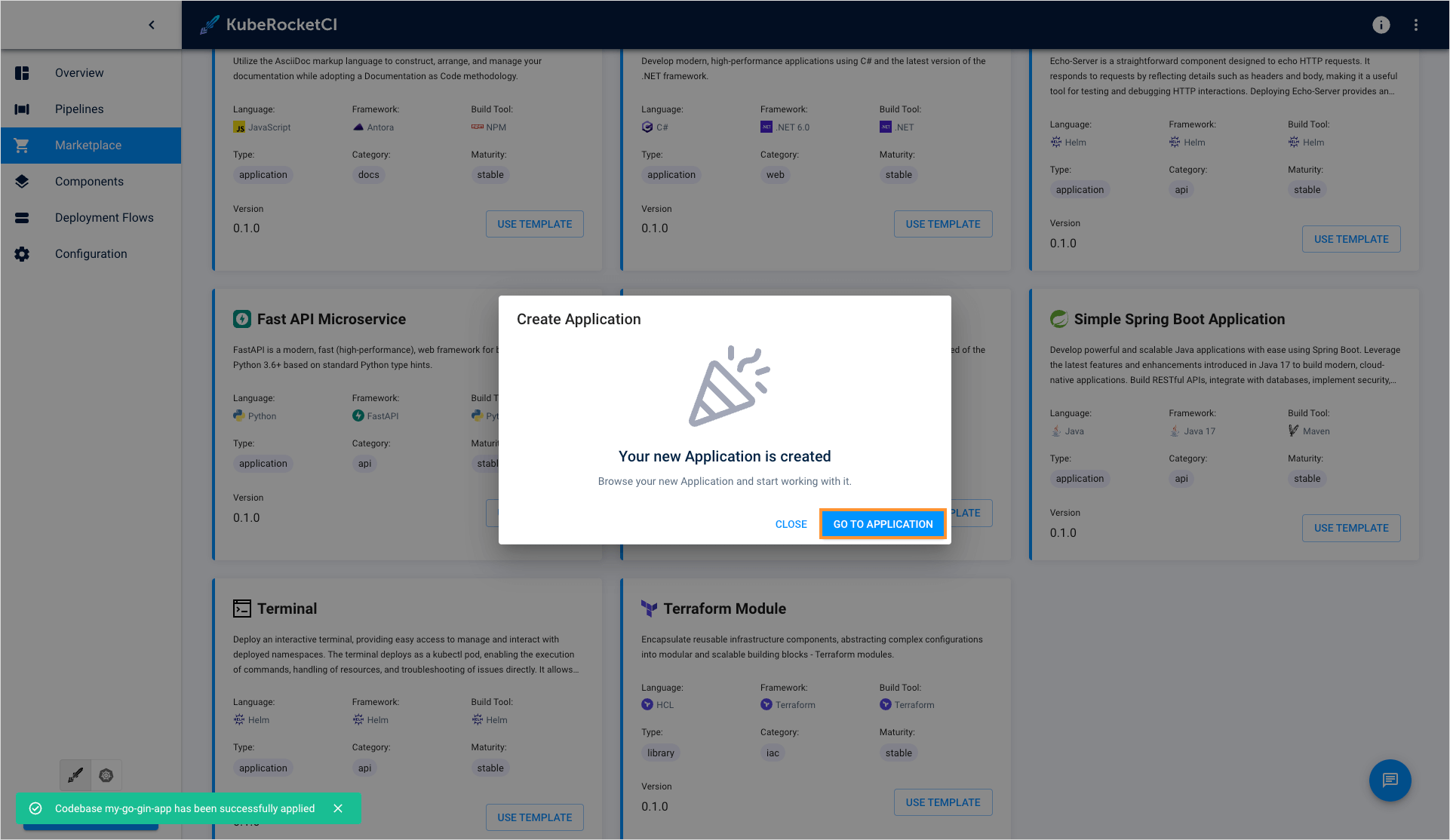1450x840 pixels.
Task: Click GO TO APPLICATION button
Action: pos(883,523)
